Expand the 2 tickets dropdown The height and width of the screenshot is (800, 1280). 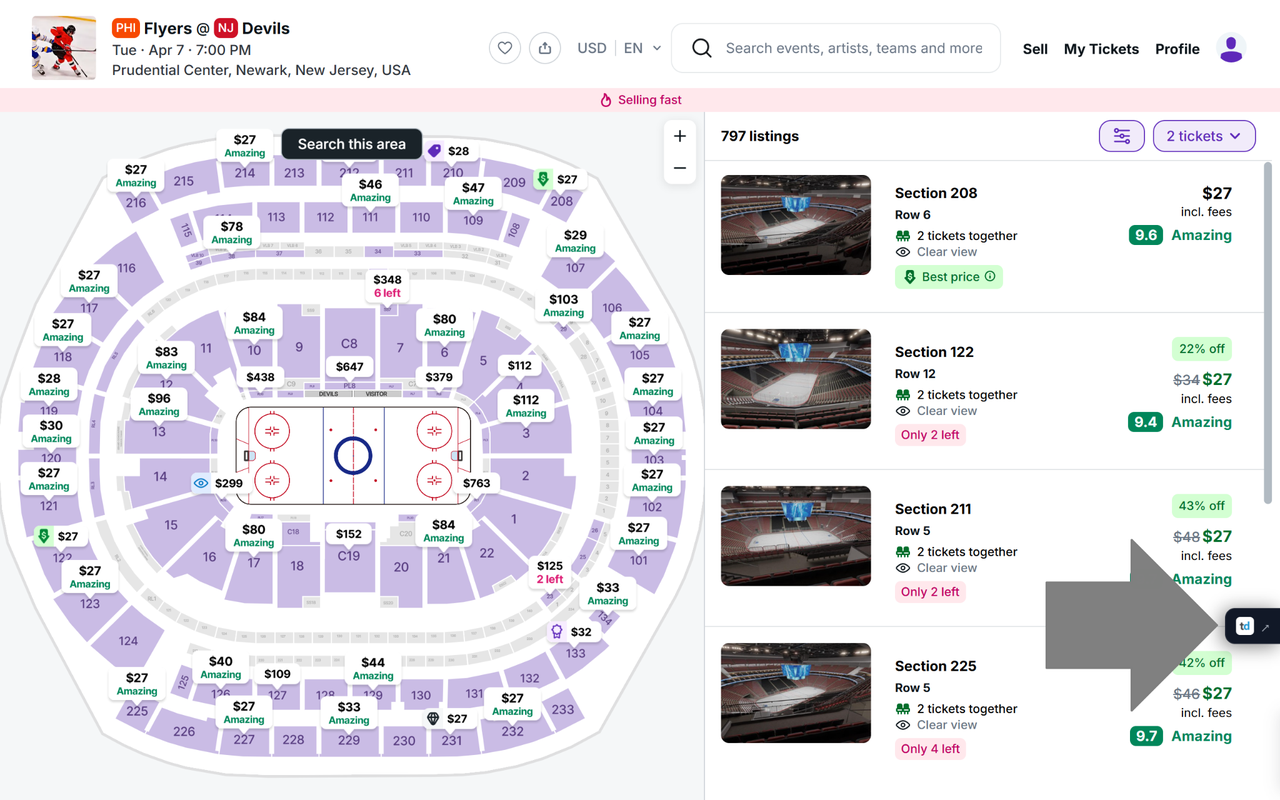click(x=1204, y=136)
